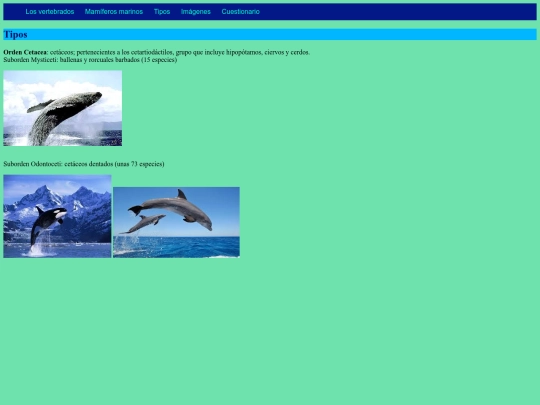Open the Los vertebrados menu link
This screenshot has height=405, width=540.
click(x=50, y=12)
